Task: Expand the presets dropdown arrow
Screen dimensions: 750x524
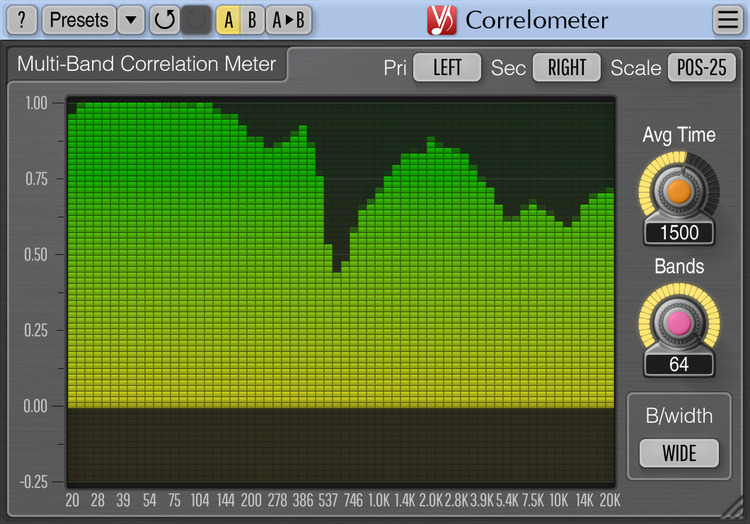Action: tap(131, 20)
